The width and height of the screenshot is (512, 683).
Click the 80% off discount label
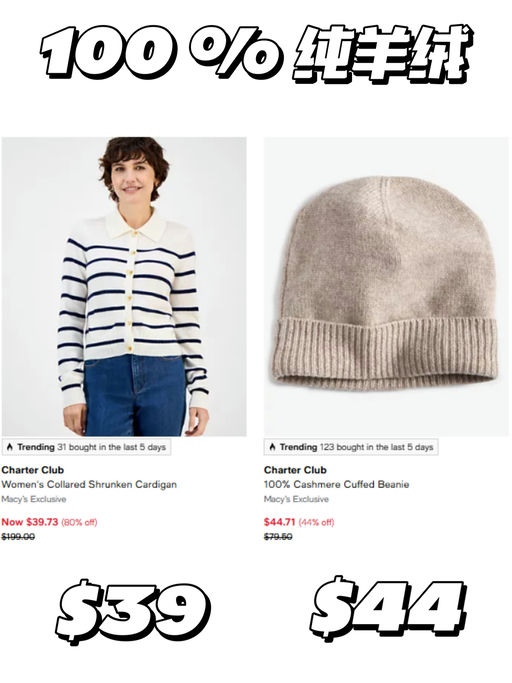click(x=79, y=522)
